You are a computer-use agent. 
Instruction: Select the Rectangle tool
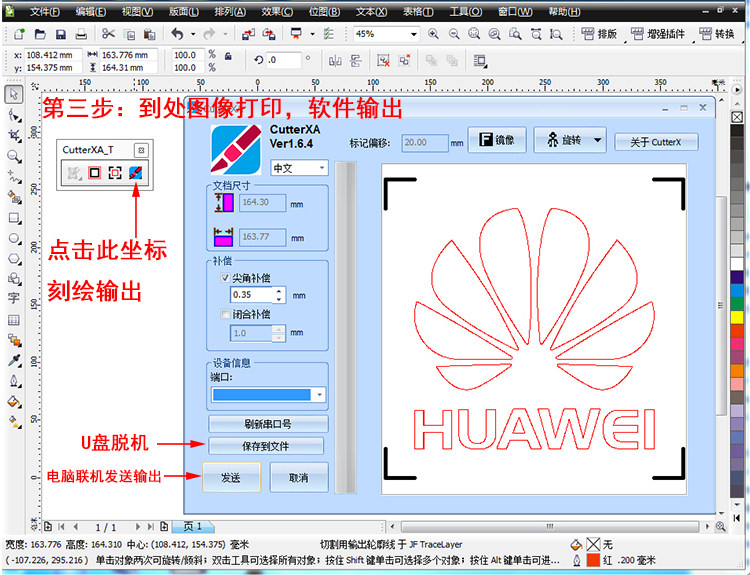coord(14,218)
